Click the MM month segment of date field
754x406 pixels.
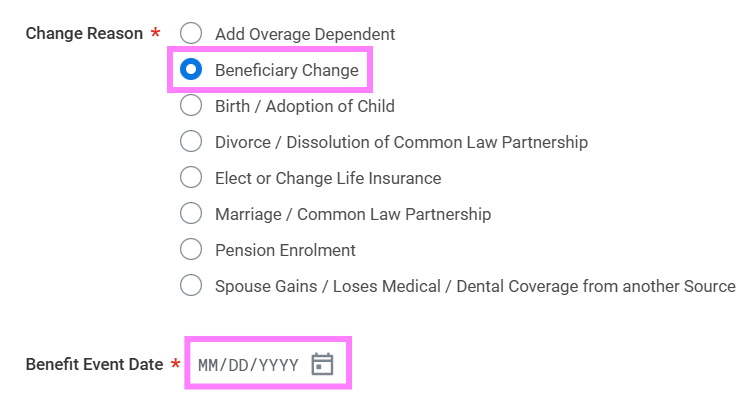pos(208,365)
